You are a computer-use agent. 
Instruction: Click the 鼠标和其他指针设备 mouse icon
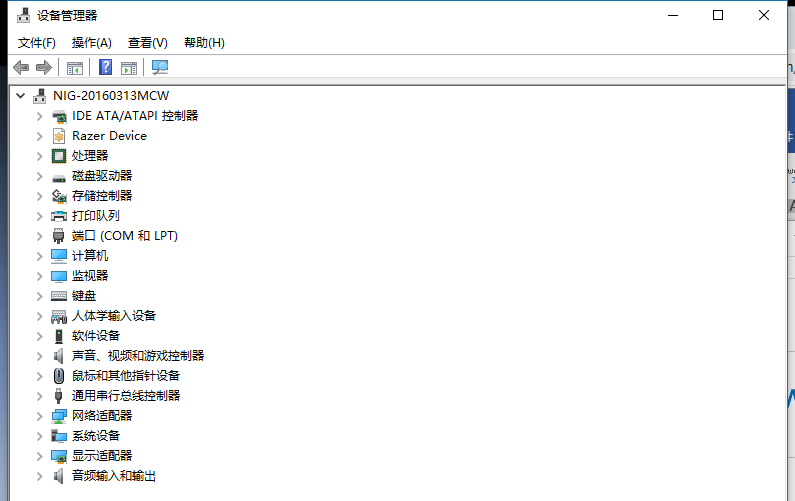tap(59, 376)
